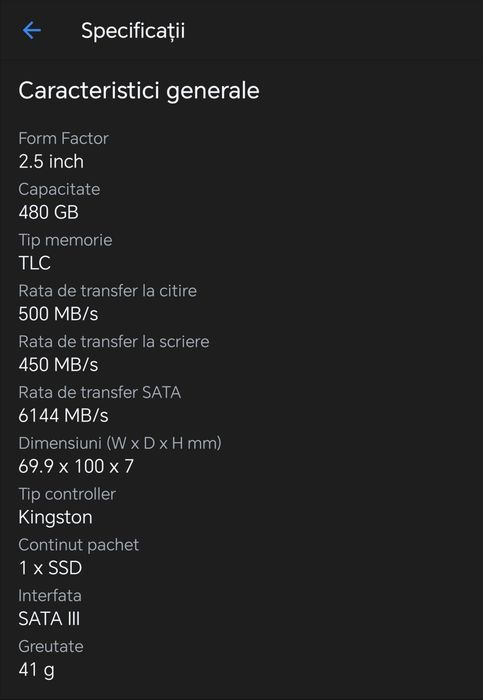Select the Rata de transfer la citire label
This screenshot has height=700, width=483.
(108, 291)
